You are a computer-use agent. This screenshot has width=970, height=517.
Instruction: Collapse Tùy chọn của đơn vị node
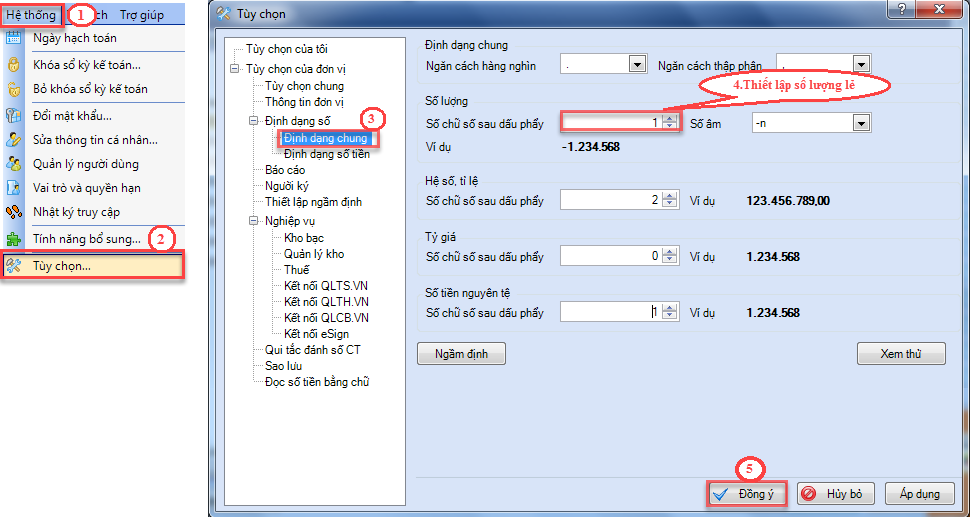pyautogui.click(x=234, y=68)
